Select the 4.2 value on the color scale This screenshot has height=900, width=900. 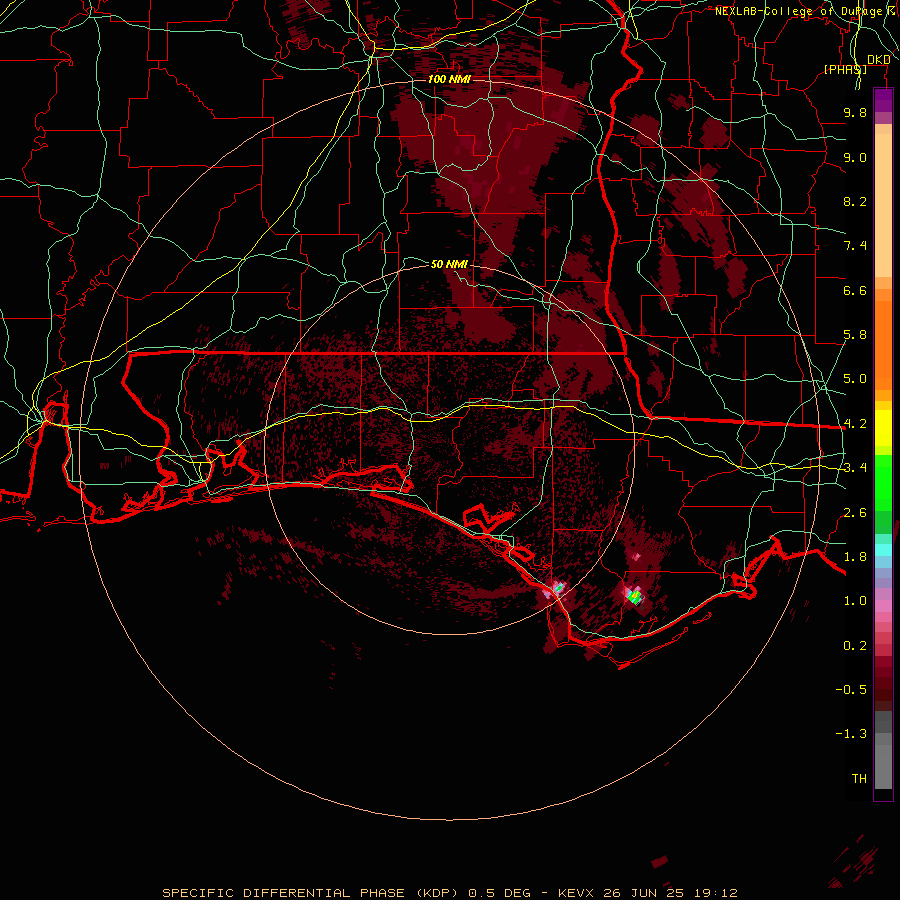tap(855, 424)
